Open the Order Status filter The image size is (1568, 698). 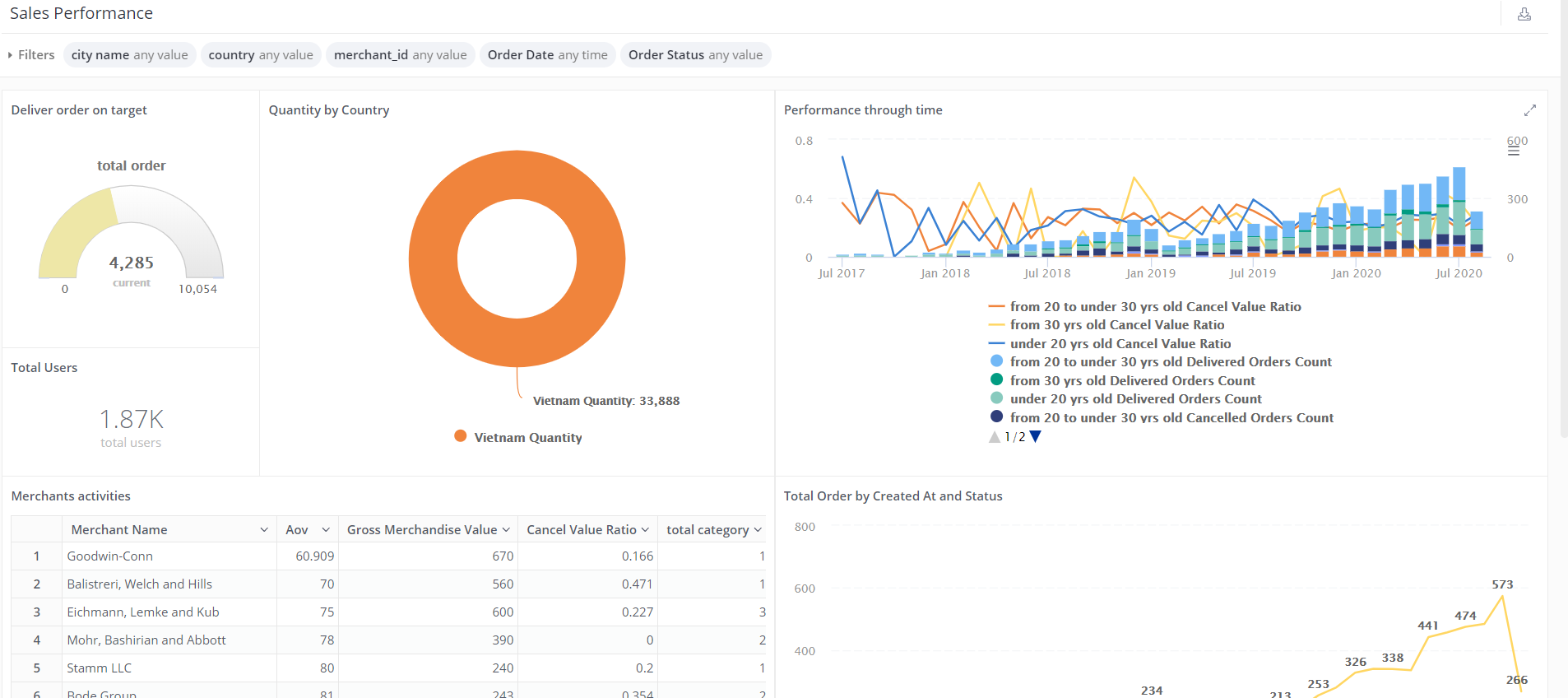696,55
